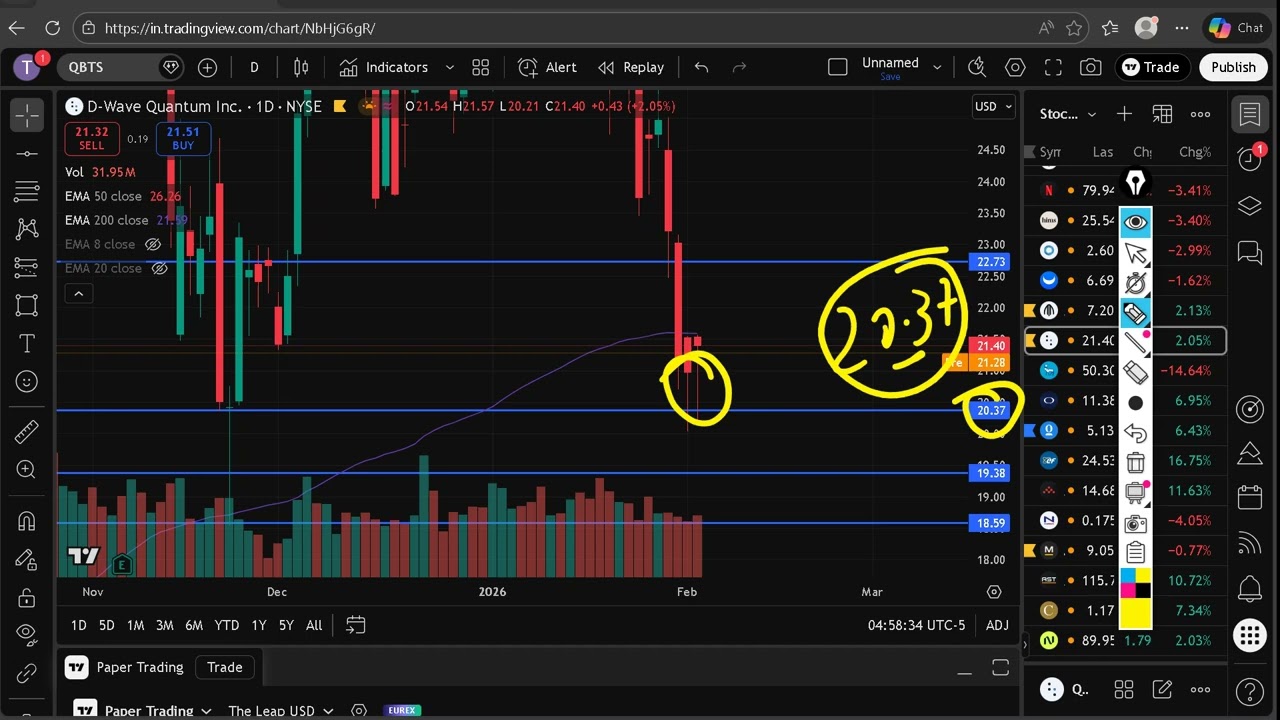
Task: Open the watchlist advanced view table icon
Action: tap(1162, 114)
